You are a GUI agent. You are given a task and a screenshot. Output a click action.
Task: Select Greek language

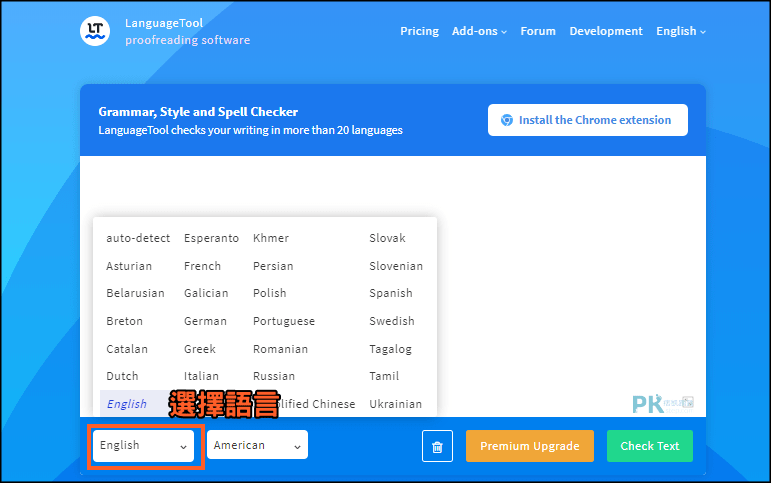(200, 349)
